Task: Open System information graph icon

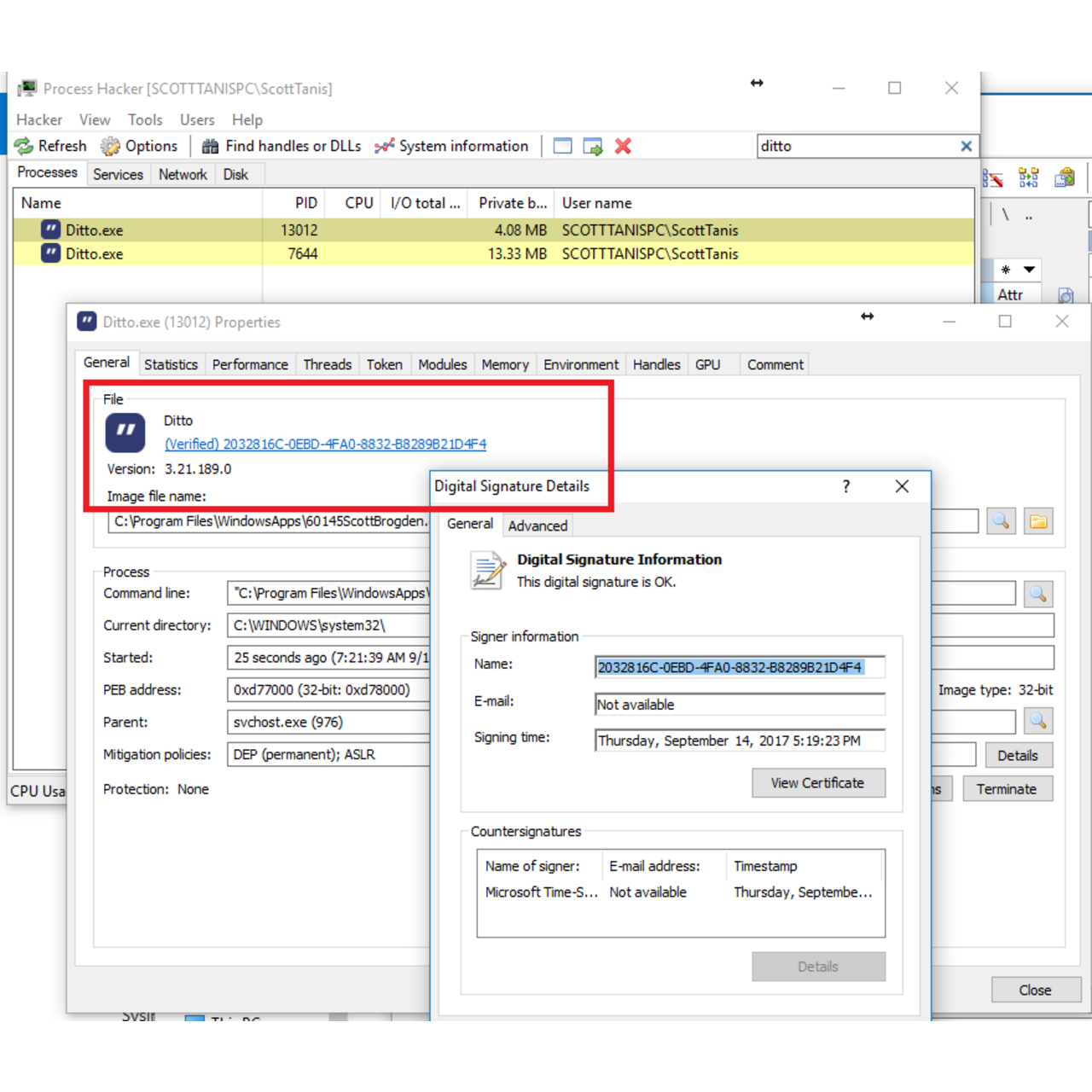Action: 385,147
